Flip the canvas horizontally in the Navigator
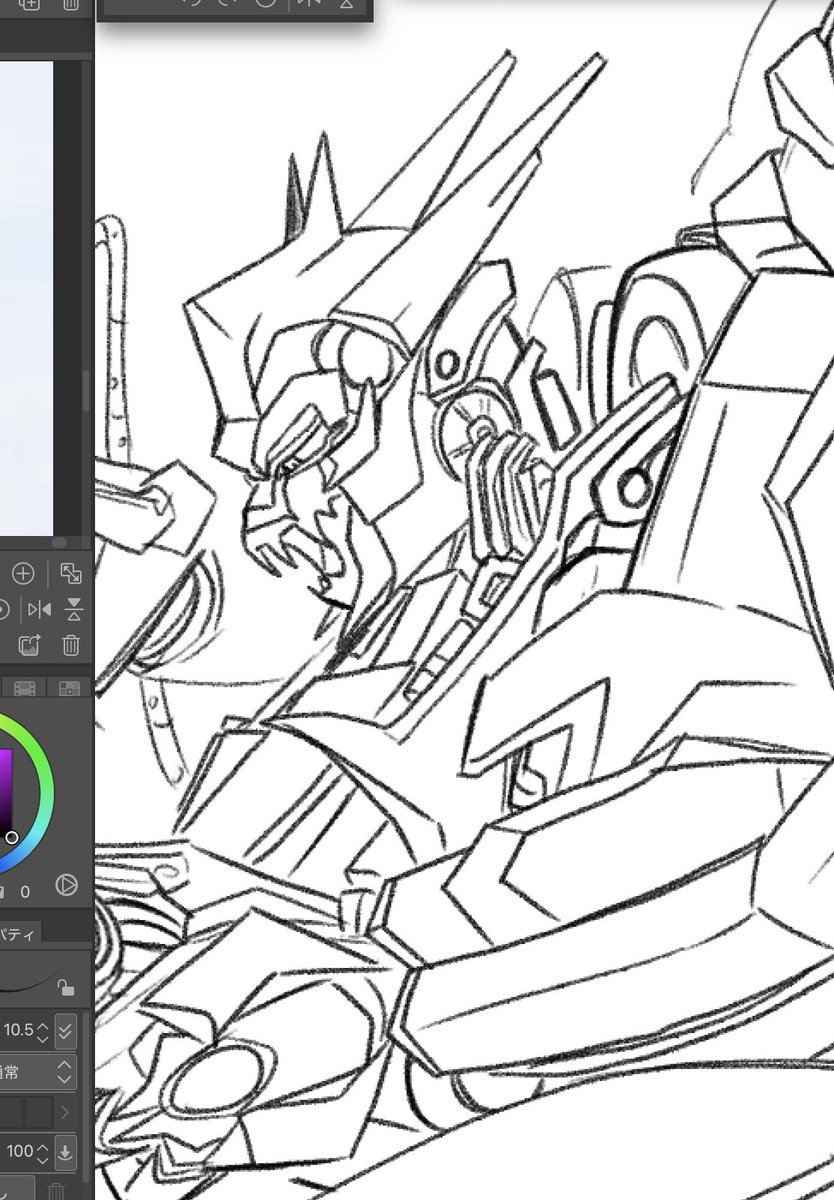This screenshot has height=1200, width=834. [39, 610]
